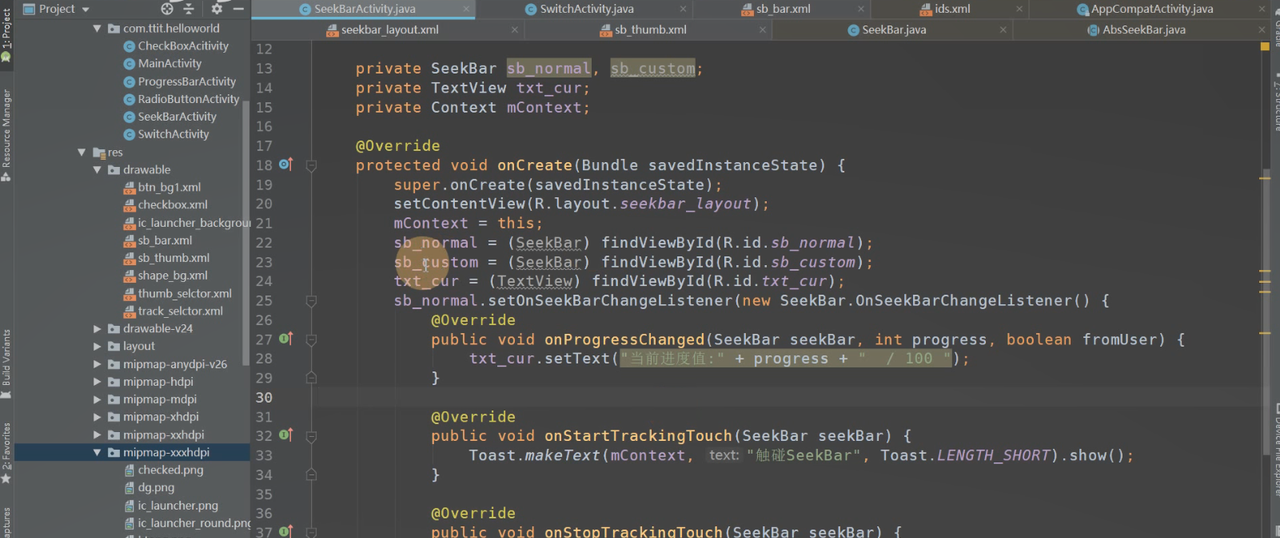
Task: Open the Project view dropdown
Action: pos(56,8)
